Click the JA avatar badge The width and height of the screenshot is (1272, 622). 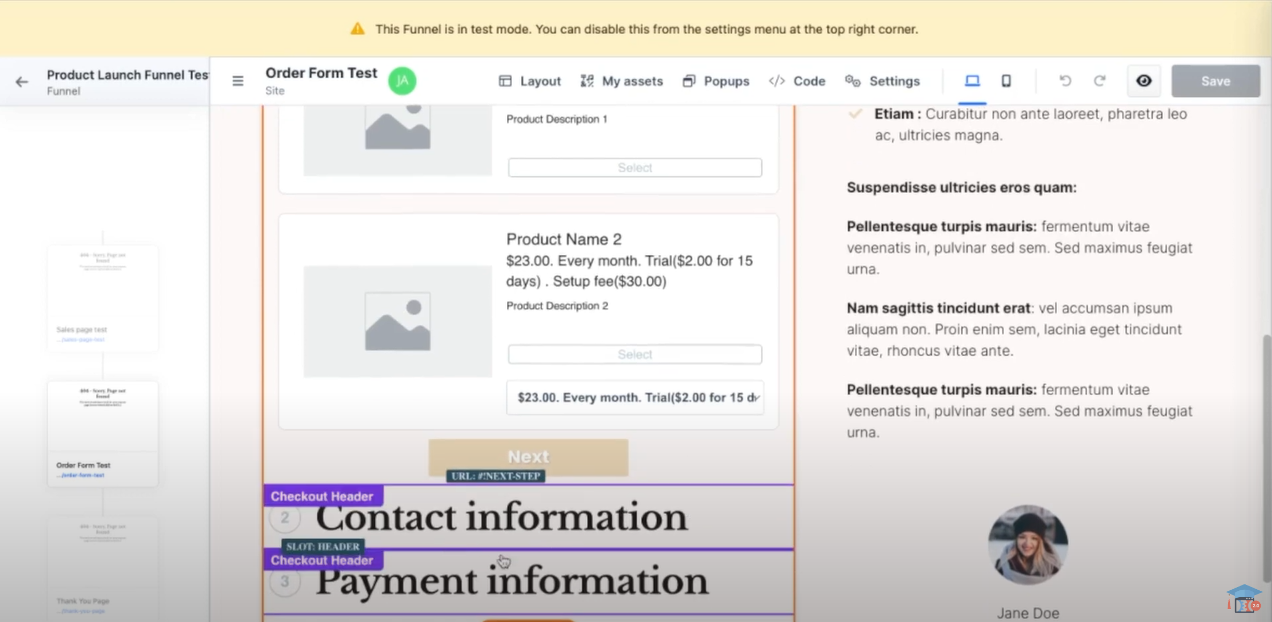pyautogui.click(x=402, y=81)
